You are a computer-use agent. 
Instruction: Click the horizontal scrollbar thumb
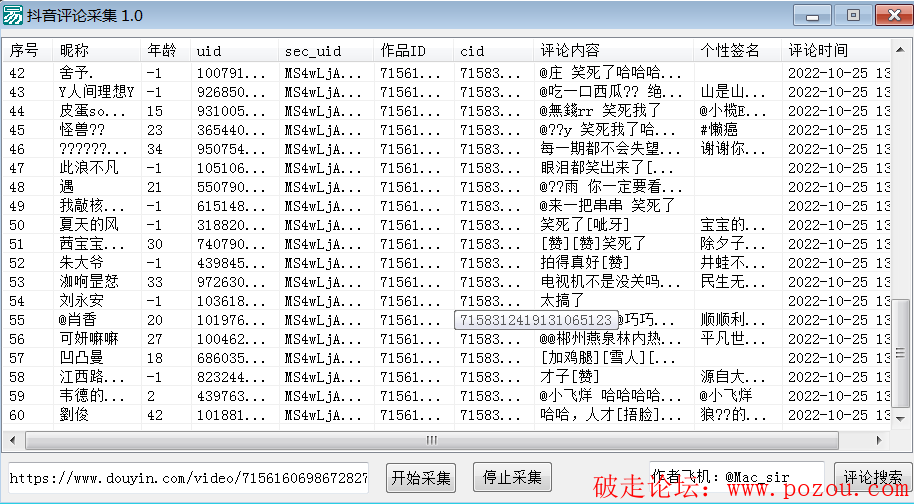(431, 440)
